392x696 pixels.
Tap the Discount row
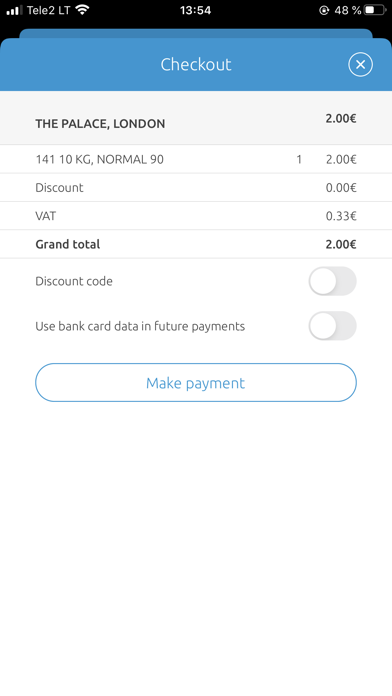tap(196, 187)
